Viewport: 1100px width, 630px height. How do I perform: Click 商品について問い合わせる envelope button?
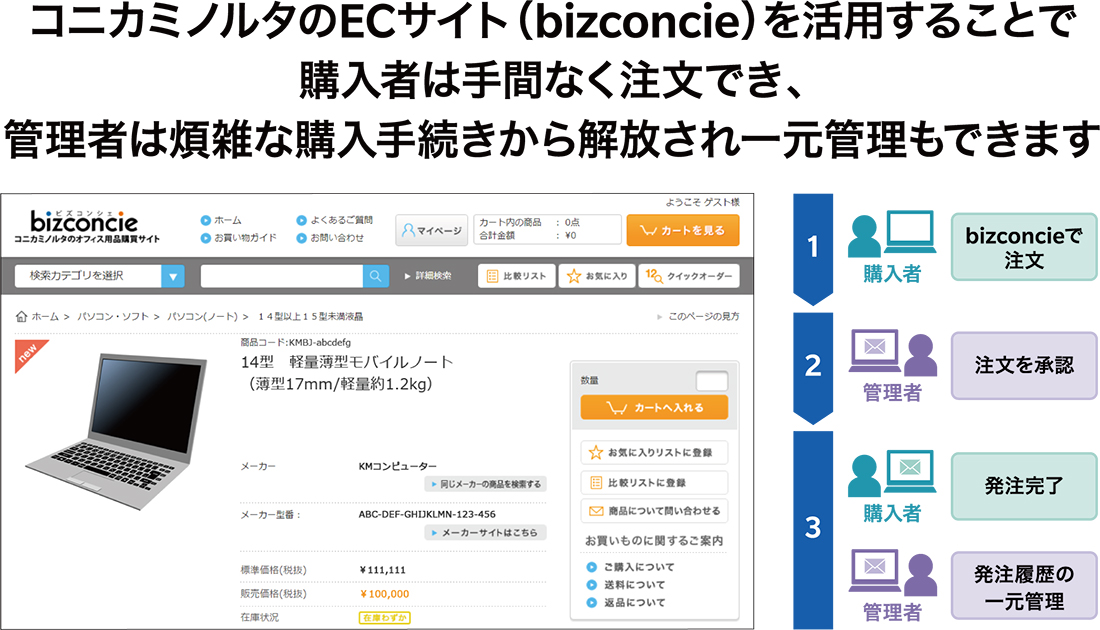tap(654, 511)
